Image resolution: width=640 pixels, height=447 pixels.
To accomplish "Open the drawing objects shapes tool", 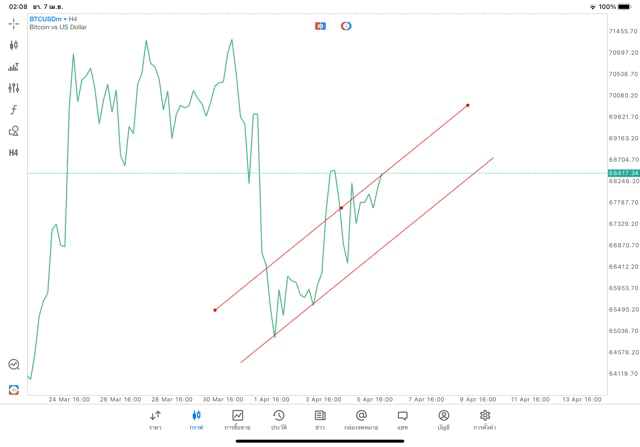I will [x=14, y=131].
